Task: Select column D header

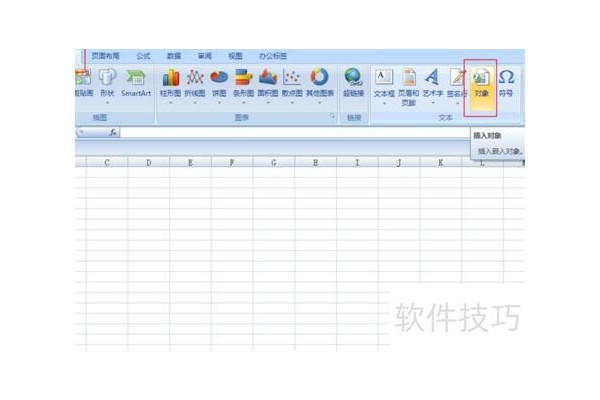Action: point(149,162)
